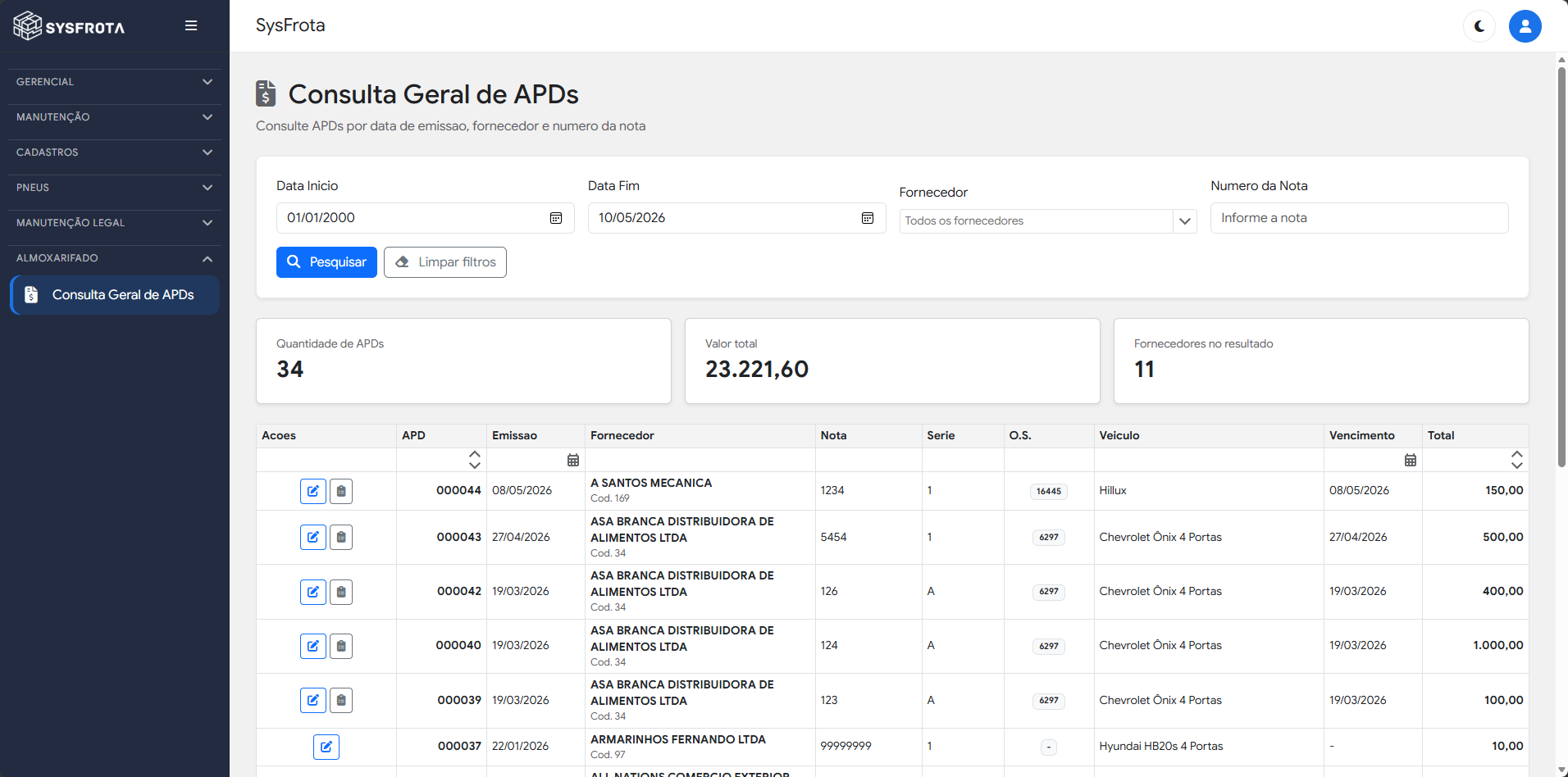Expand the MANUTENÇÃO LEGAL menu section
Screen dimensions: 1568x777
[x=115, y=223]
